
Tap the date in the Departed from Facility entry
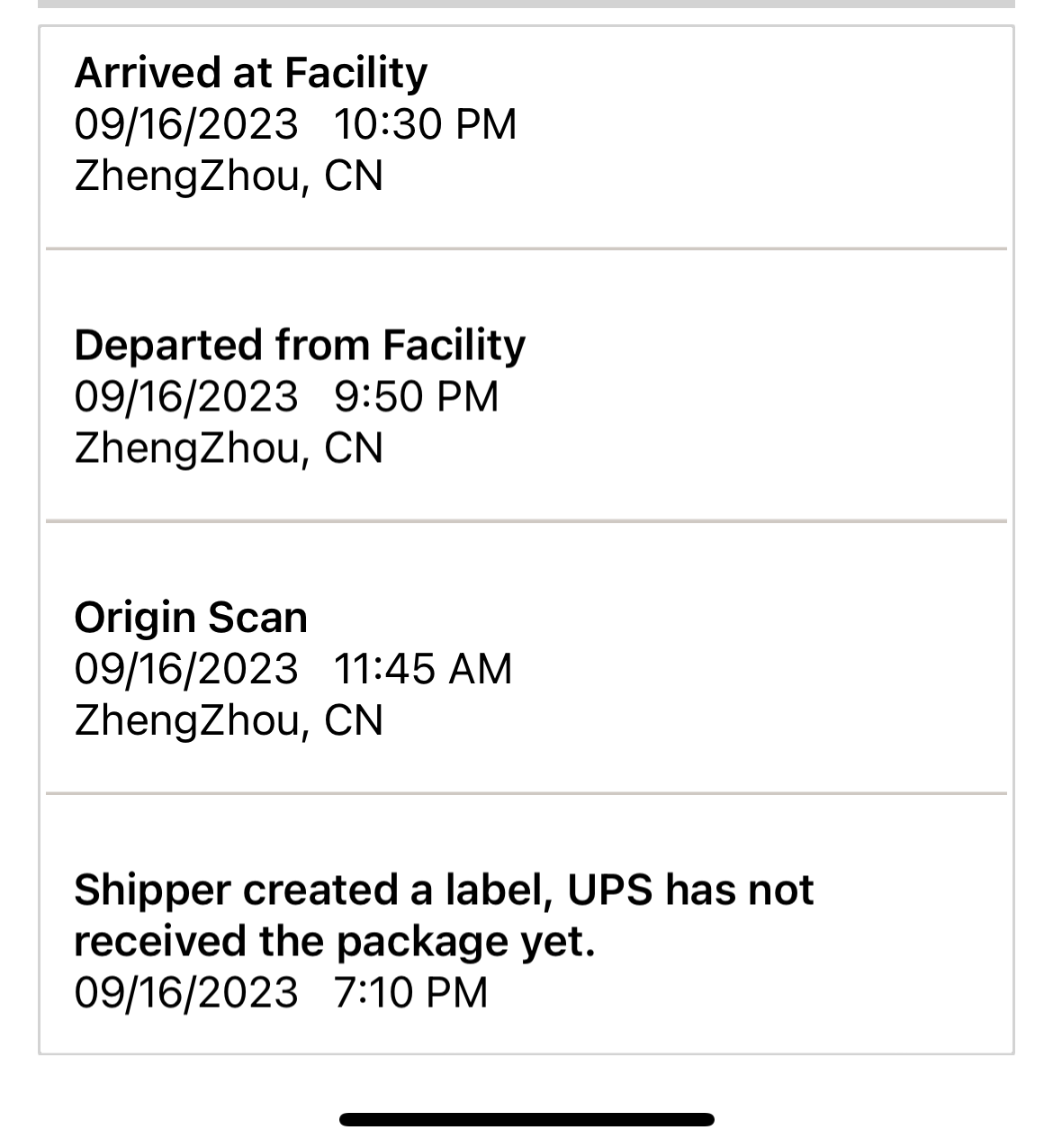pos(185,397)
